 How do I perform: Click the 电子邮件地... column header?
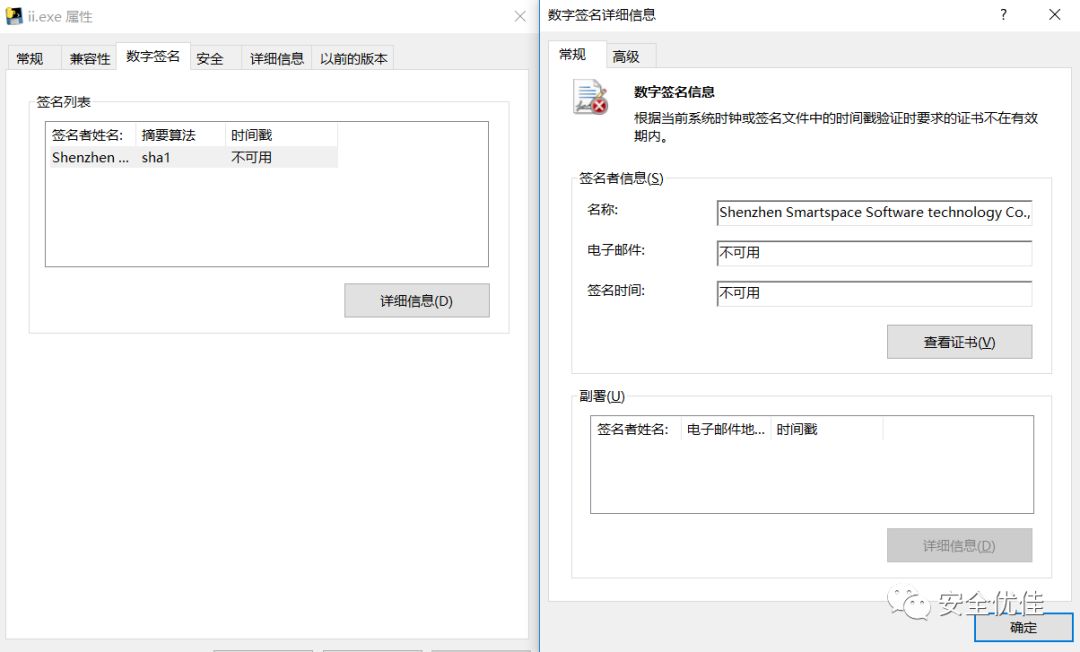726,429
